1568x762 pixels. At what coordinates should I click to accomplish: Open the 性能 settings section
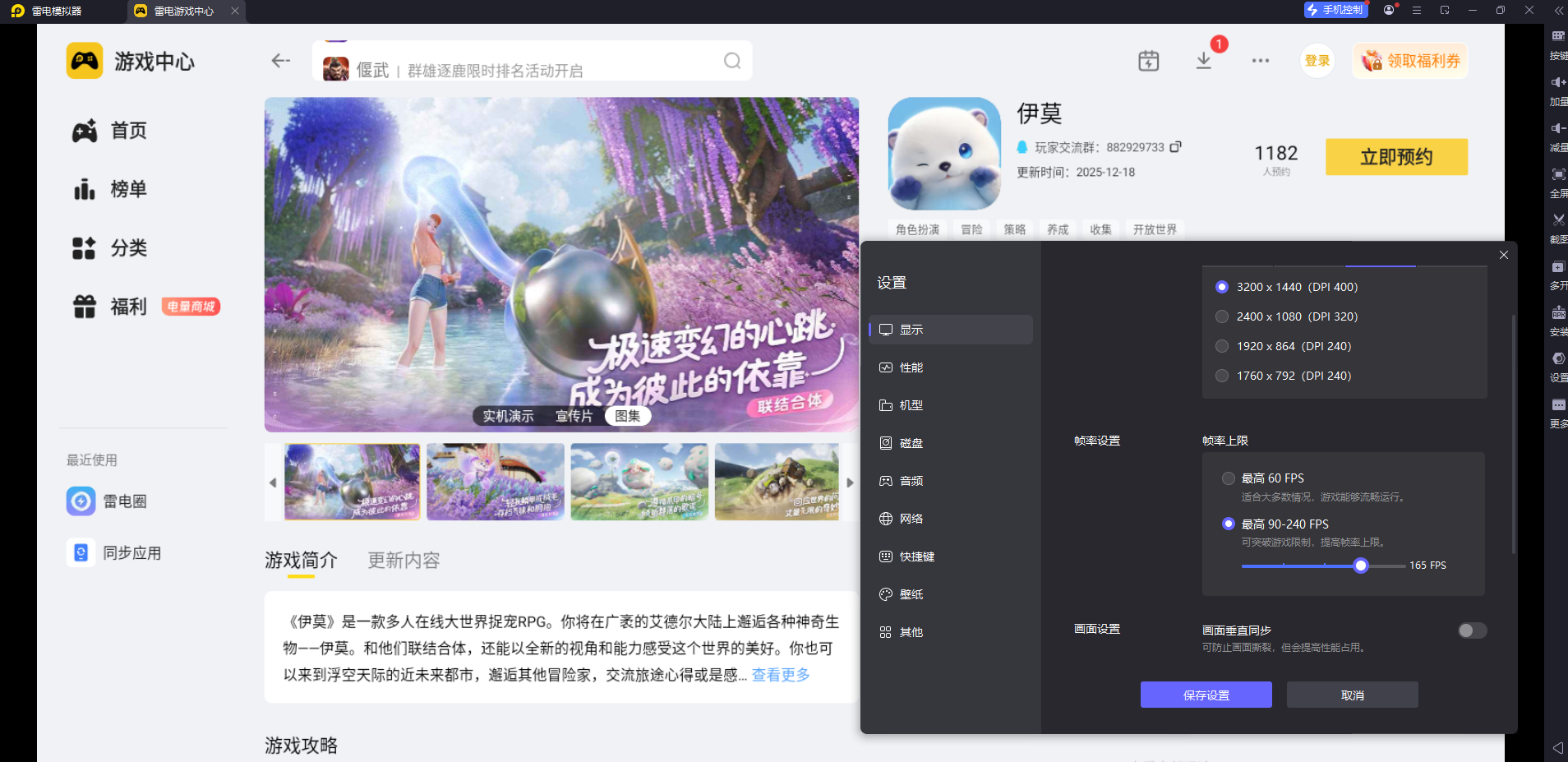(951, 367)
